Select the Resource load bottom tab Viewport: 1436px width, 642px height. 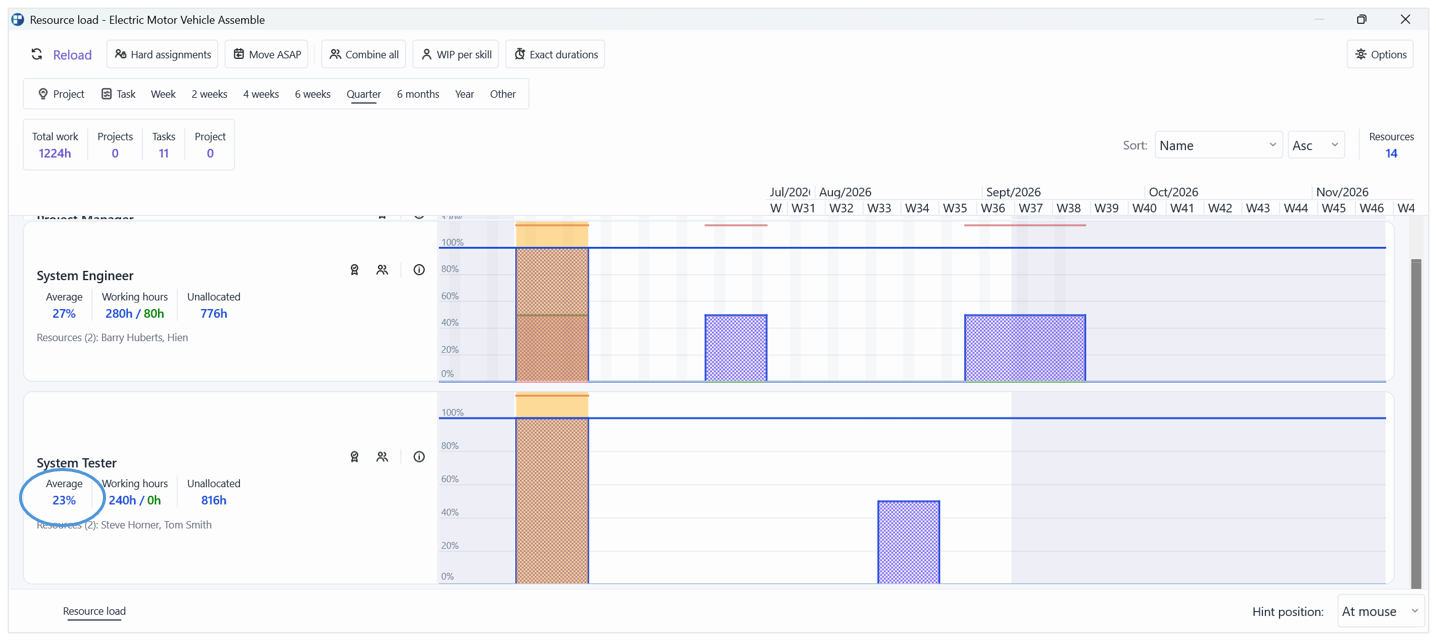click(94, 611)
